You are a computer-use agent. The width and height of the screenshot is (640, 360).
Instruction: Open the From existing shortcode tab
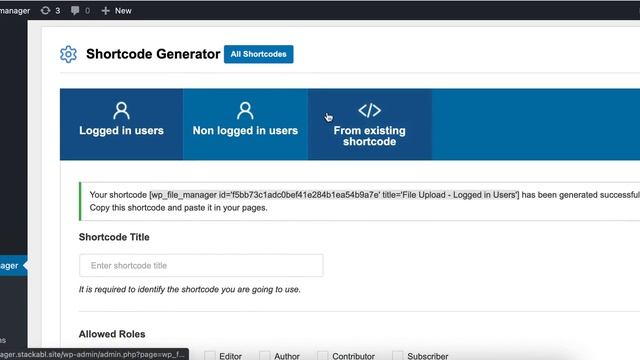coord(369,124)
